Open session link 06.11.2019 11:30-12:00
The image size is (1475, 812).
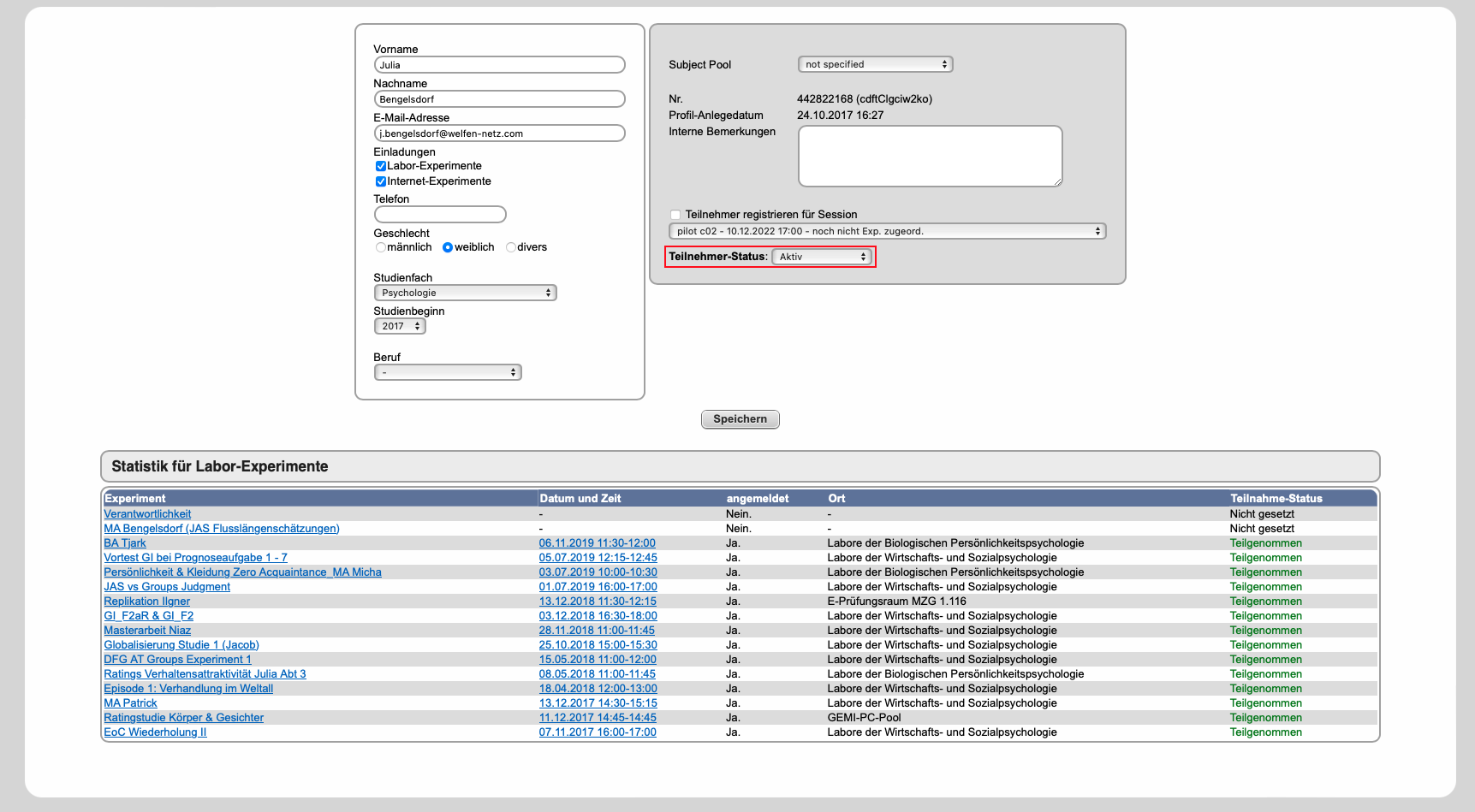tap(597, 543)
